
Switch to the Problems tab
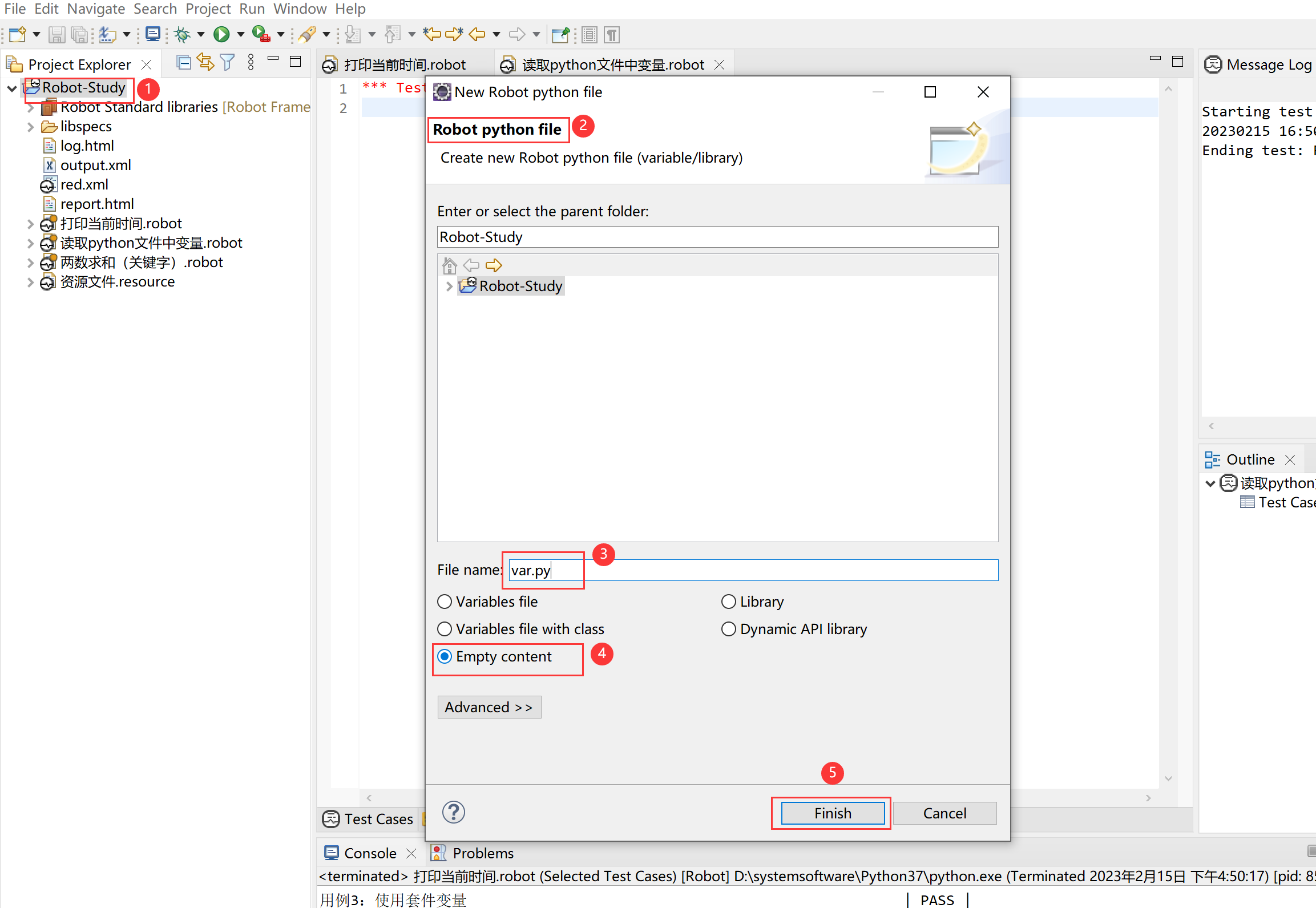coord(483,853)
